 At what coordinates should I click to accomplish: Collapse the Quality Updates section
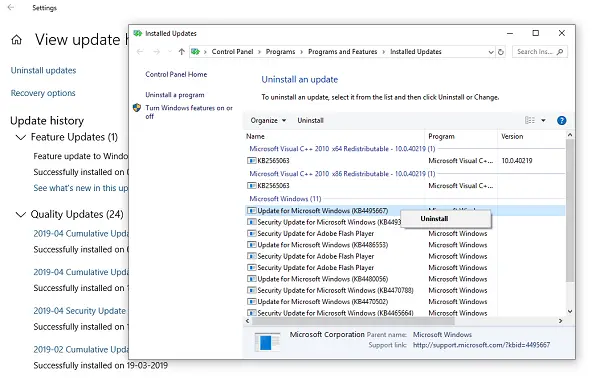pos(21,214)
